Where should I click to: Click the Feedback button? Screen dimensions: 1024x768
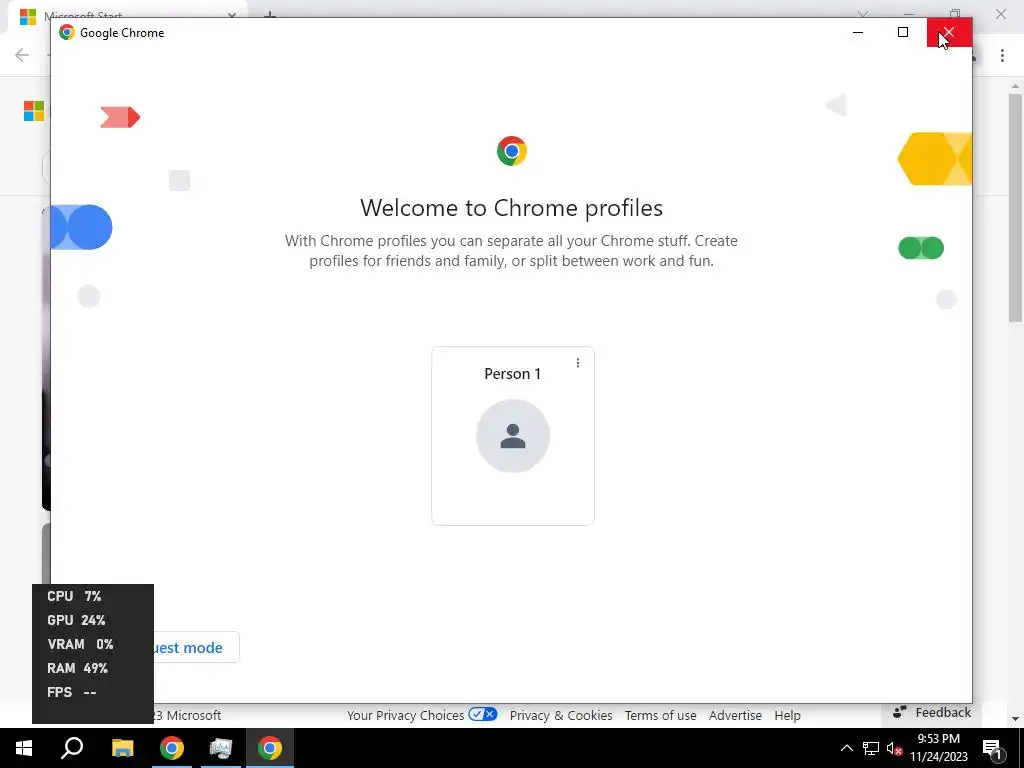[x=932, y=712]
